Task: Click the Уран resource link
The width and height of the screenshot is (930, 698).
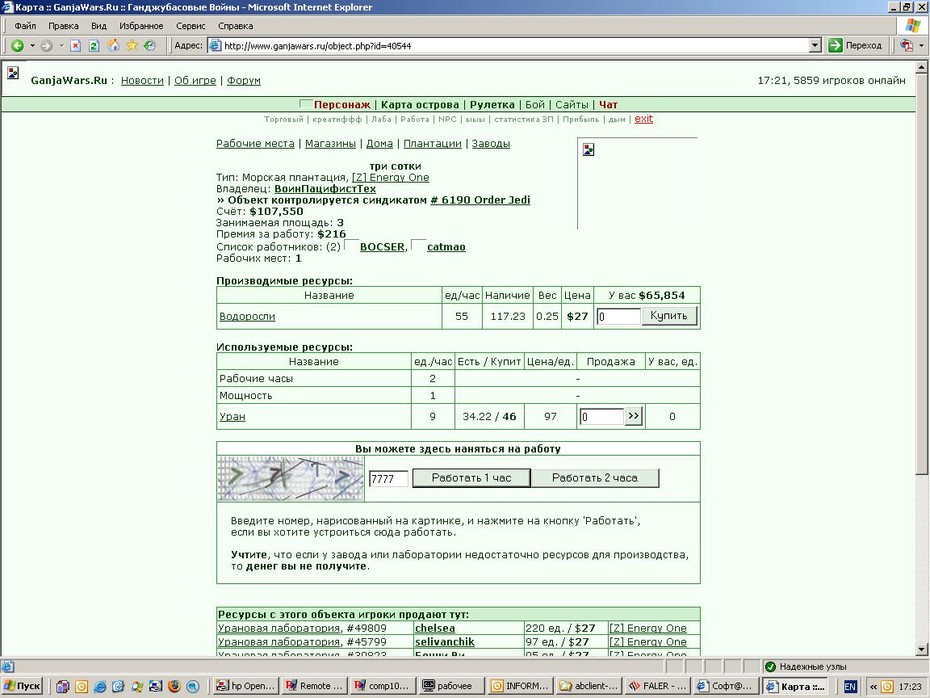Action: point(232,416)
